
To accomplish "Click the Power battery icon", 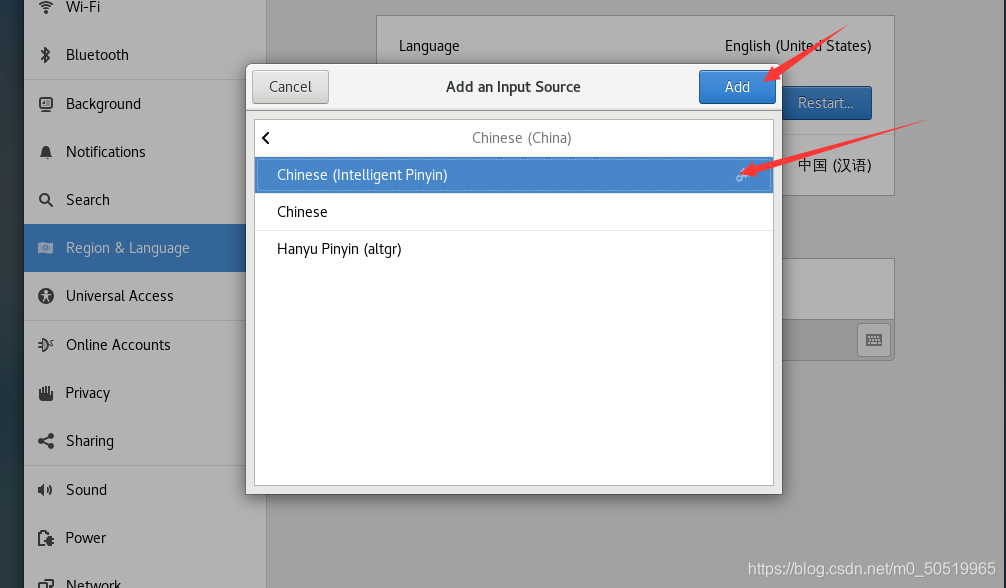I will [x=46, y=538].
